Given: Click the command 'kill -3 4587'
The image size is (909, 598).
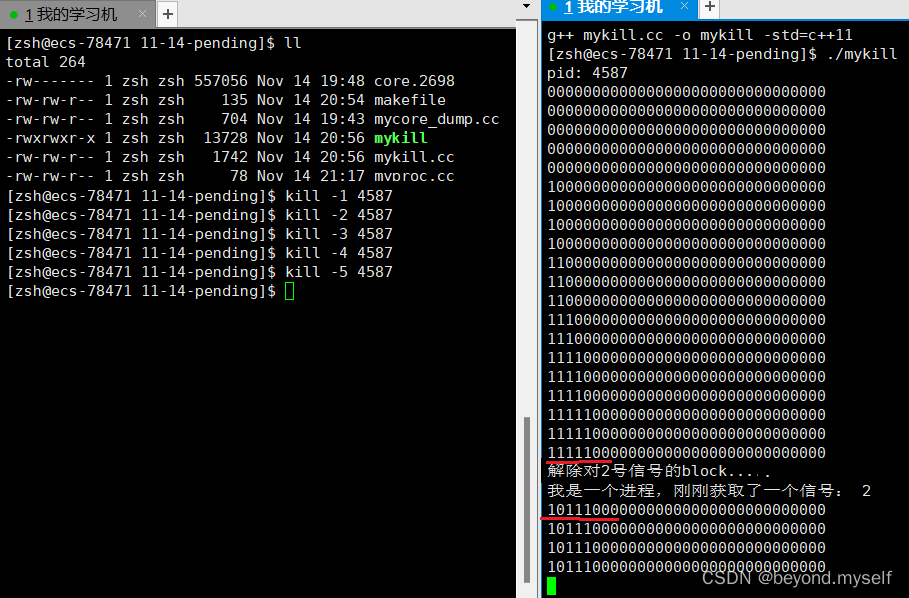Looking at the screenshot, I should click(x=339, y=234).
